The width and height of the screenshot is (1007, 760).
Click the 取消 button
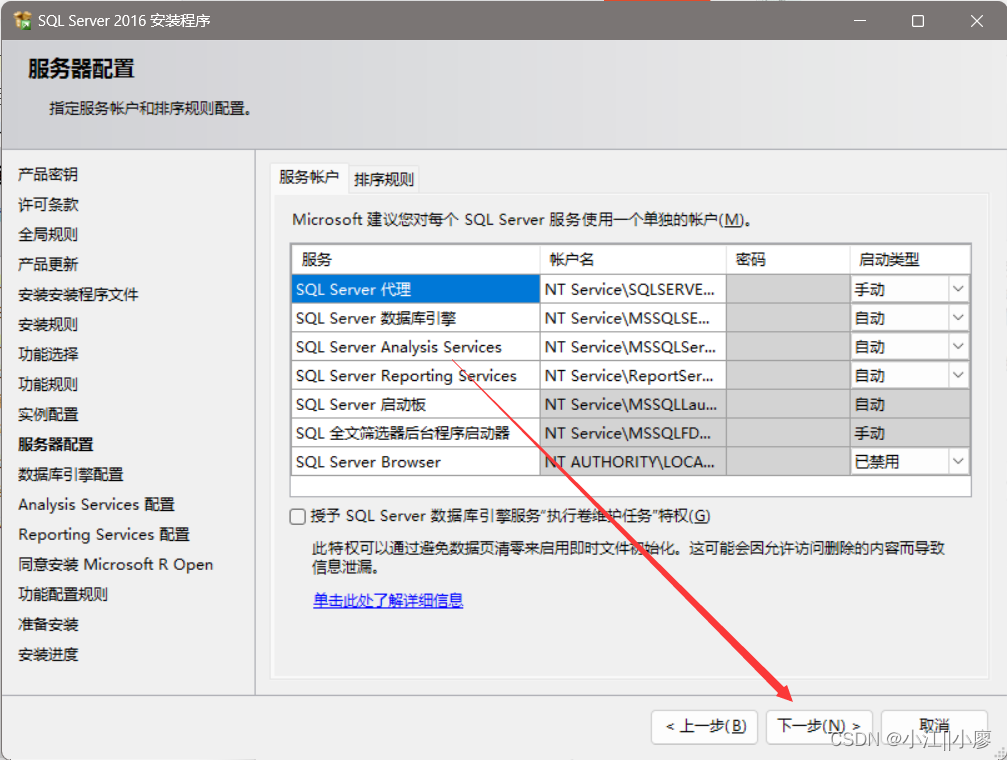[933, 726]
